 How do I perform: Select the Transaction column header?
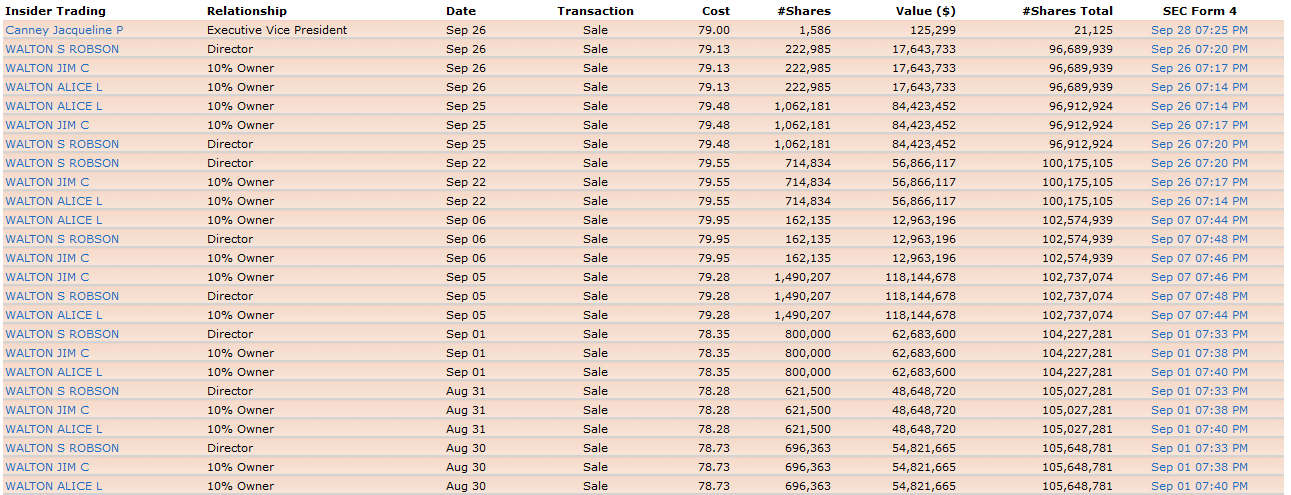point(595,11)
